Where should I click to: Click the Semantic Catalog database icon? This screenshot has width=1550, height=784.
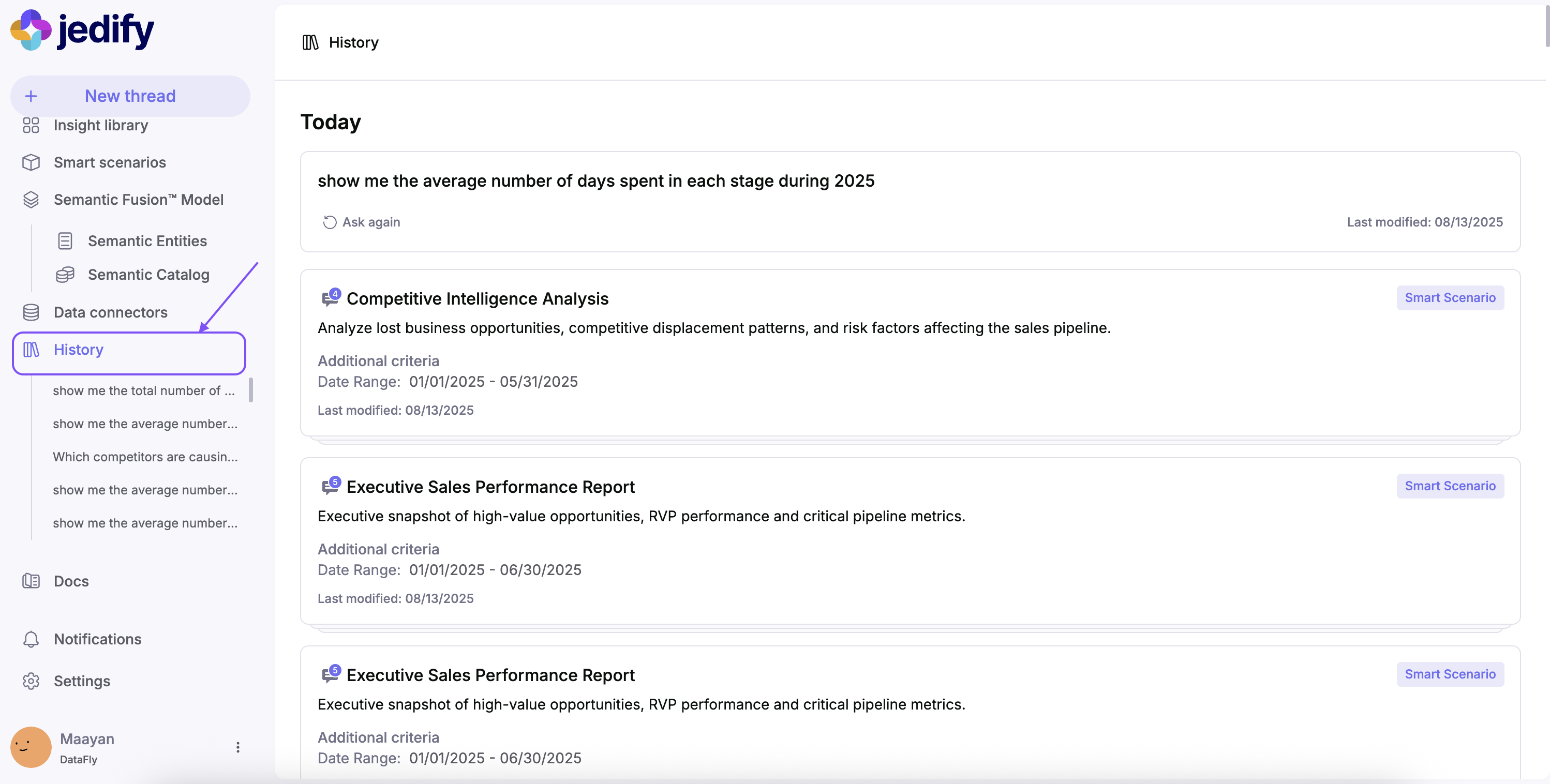(x=65, y=275)
